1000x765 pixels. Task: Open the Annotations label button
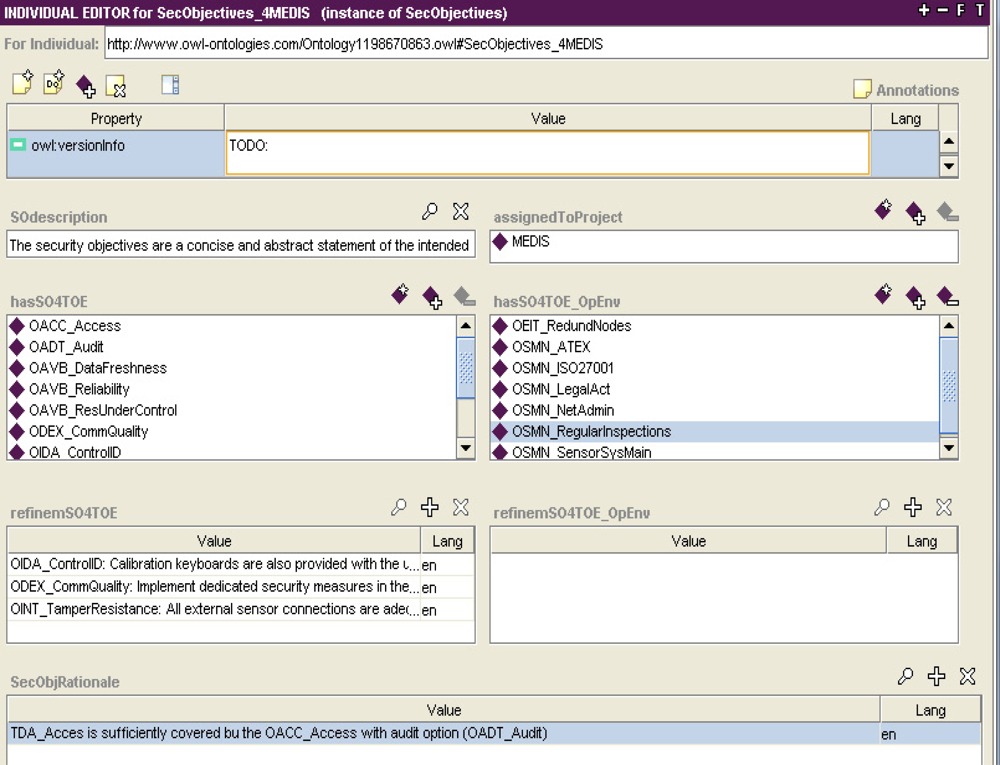point(906,90)
